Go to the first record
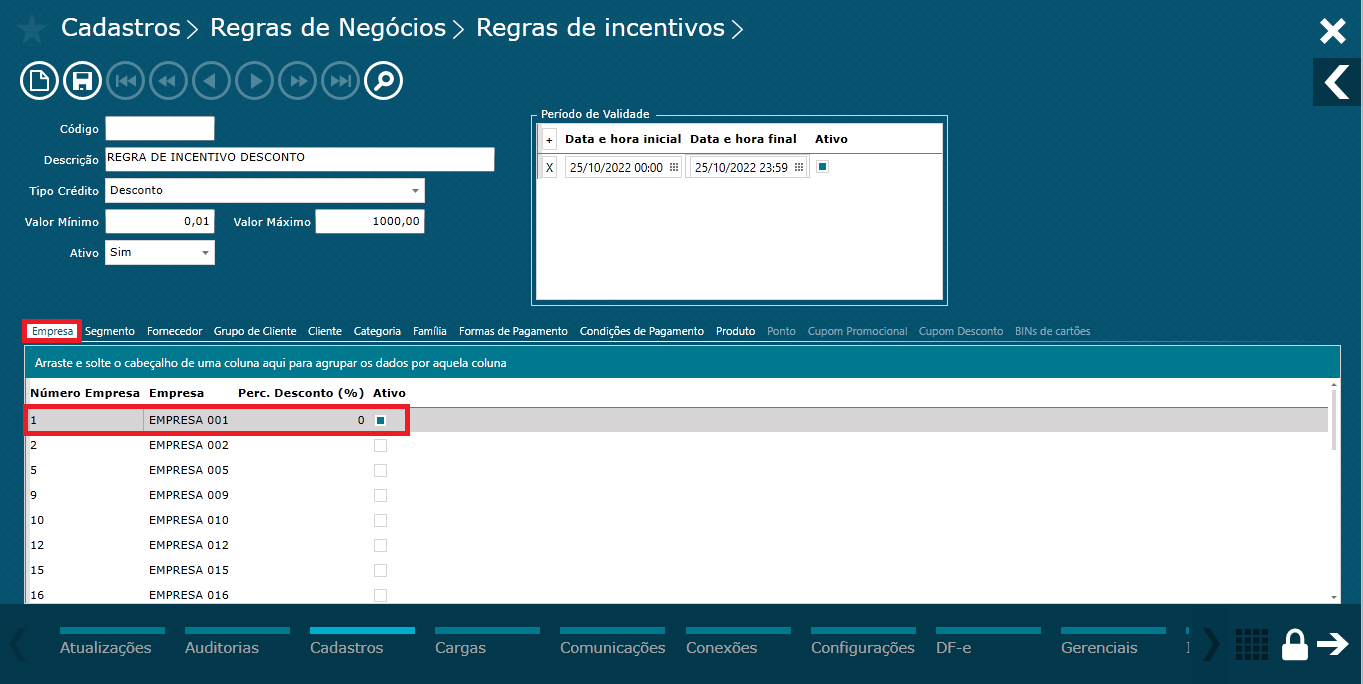The image size is (1363, 684). click(126, 81)
